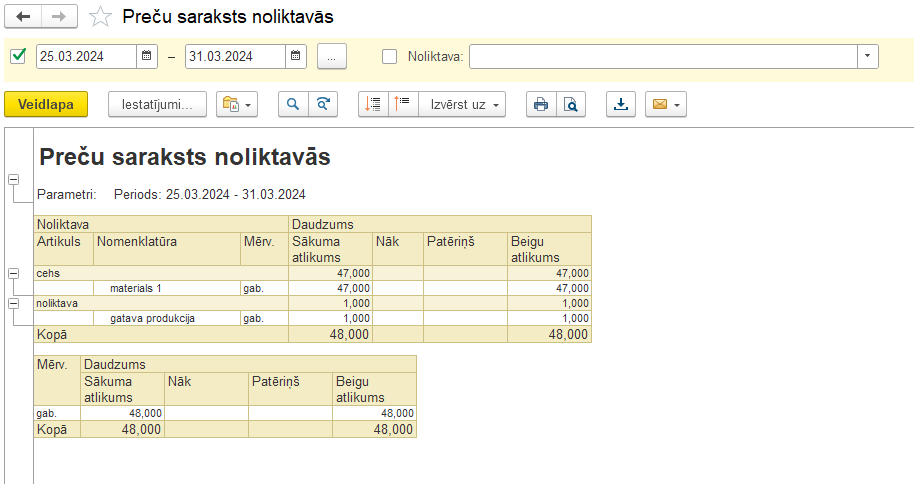The height and width of the screenshot is (484, 914).
Task: Open the Izvērst uz dropdown
Action: [x=462, y=104]
